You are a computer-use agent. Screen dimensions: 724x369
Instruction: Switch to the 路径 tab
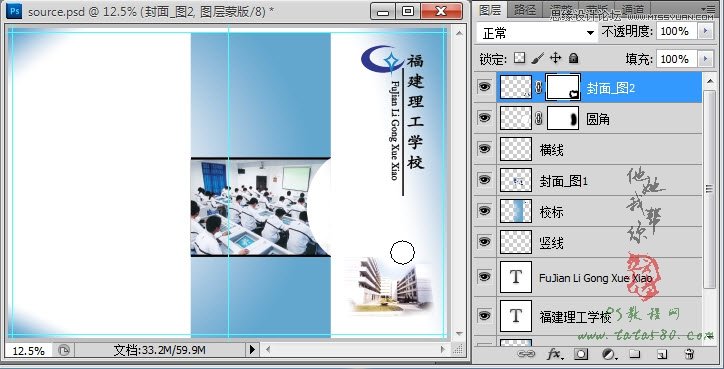[525, 10]
